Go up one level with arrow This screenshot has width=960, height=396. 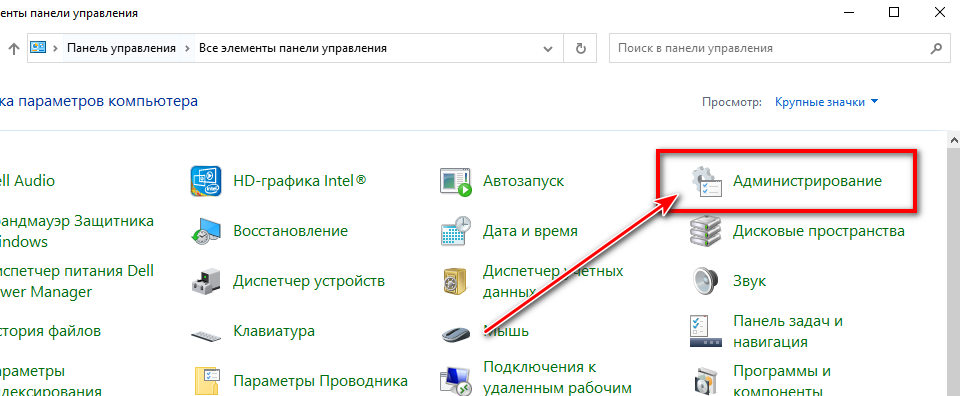point(13,48)
